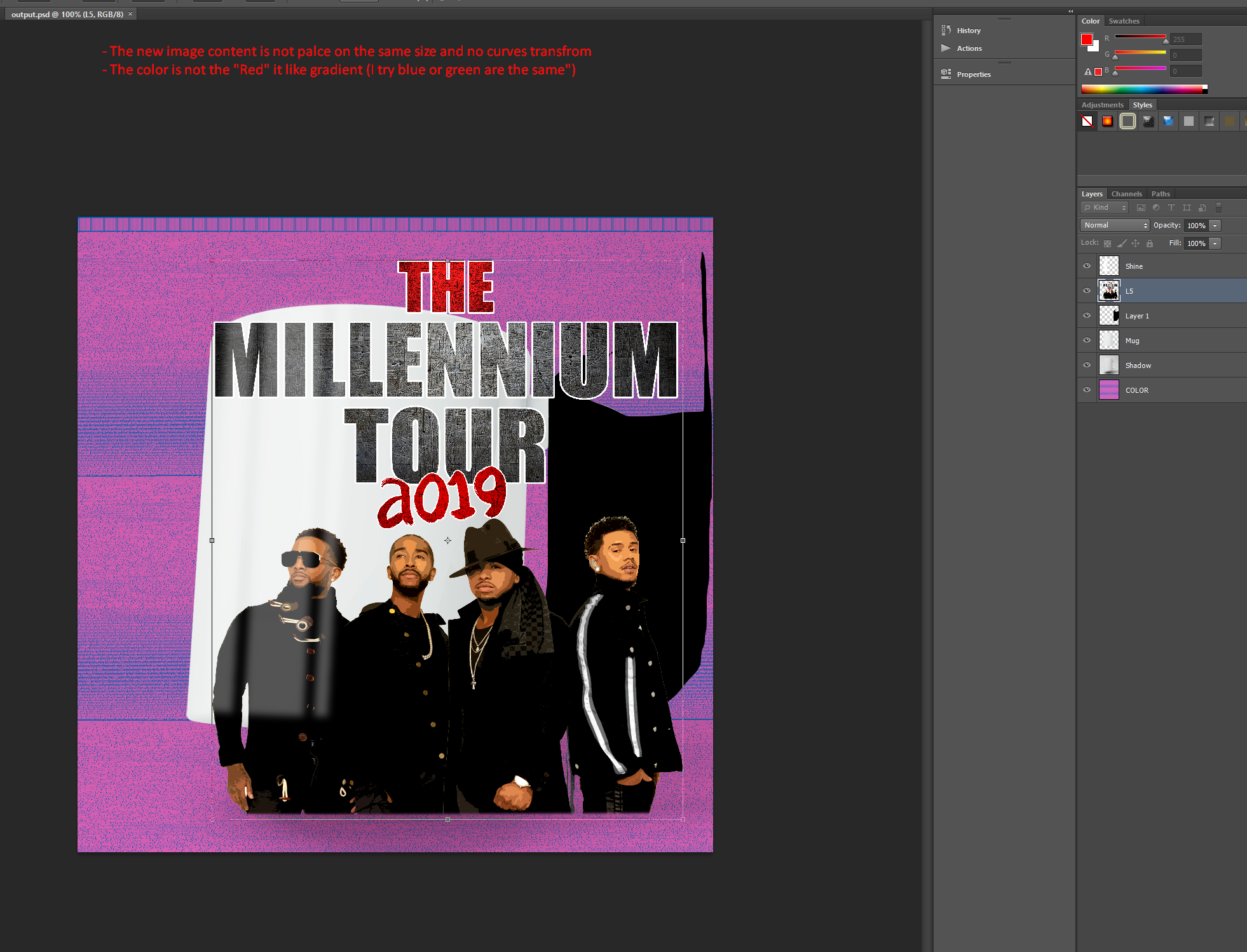Click the G value input field
Screen dimensions: 1247x952
coord(1186,55)
